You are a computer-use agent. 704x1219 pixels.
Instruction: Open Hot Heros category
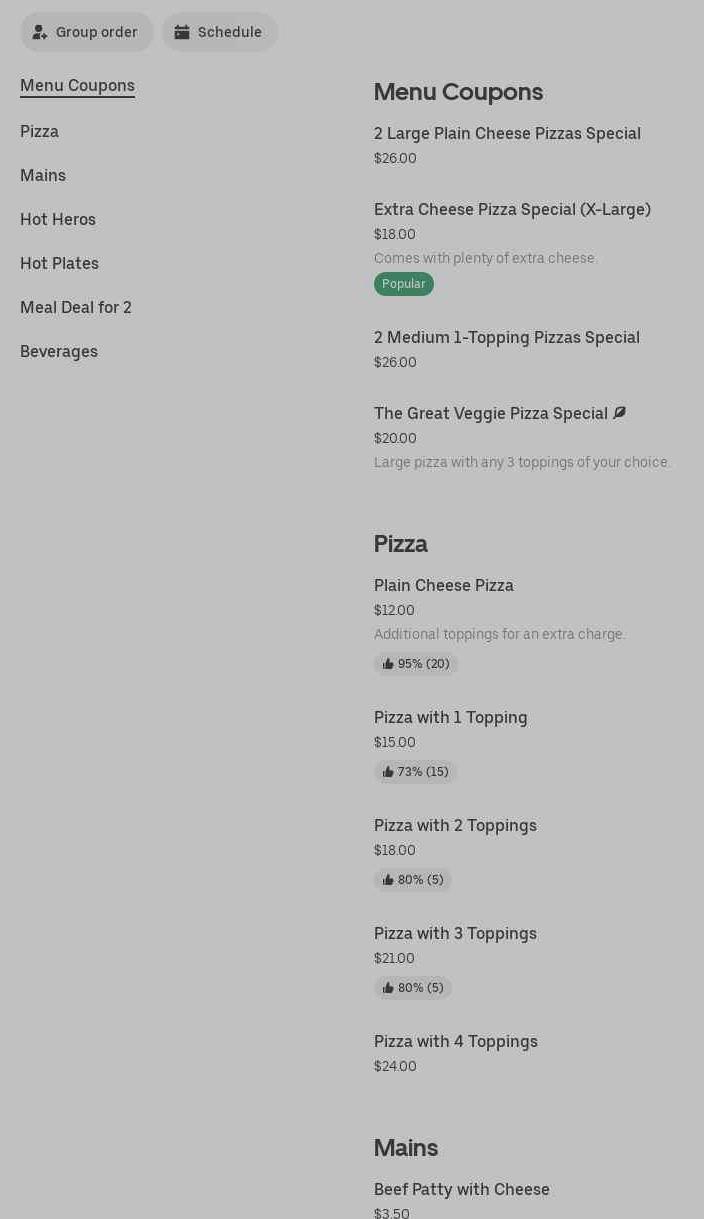pyautogui.click(x=58, y=220)
